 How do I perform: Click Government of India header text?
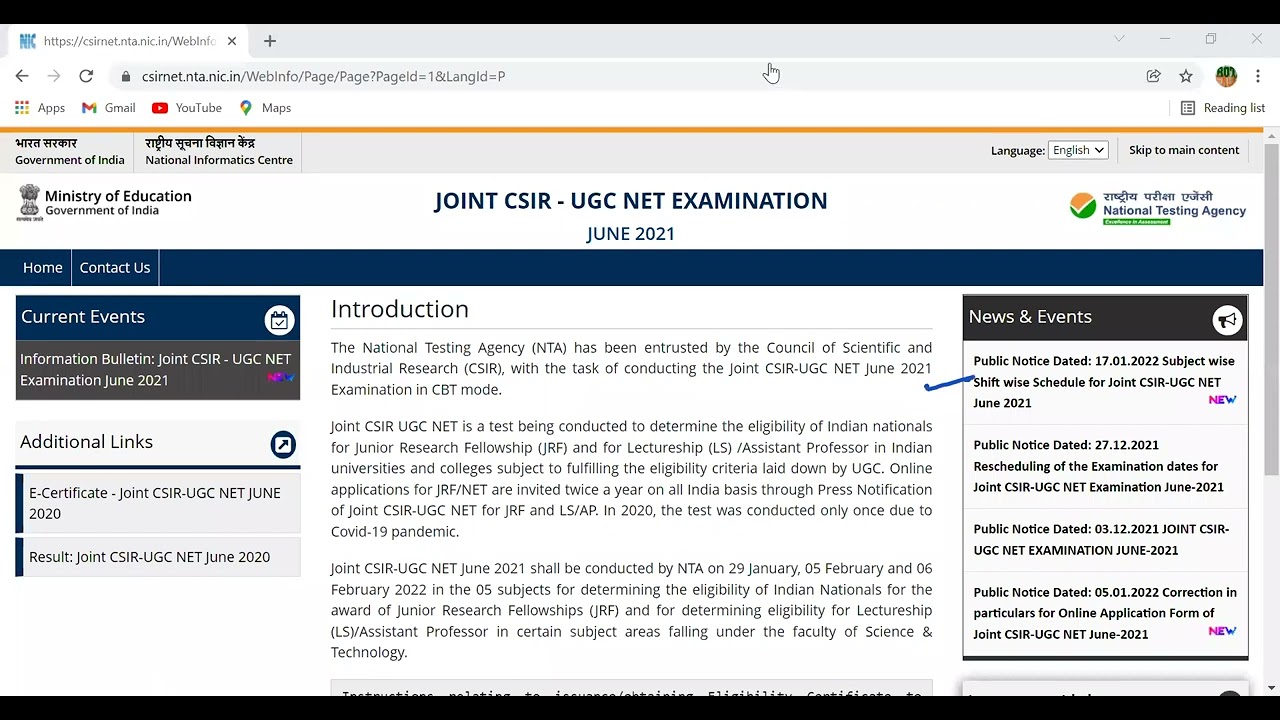[70, 160]
